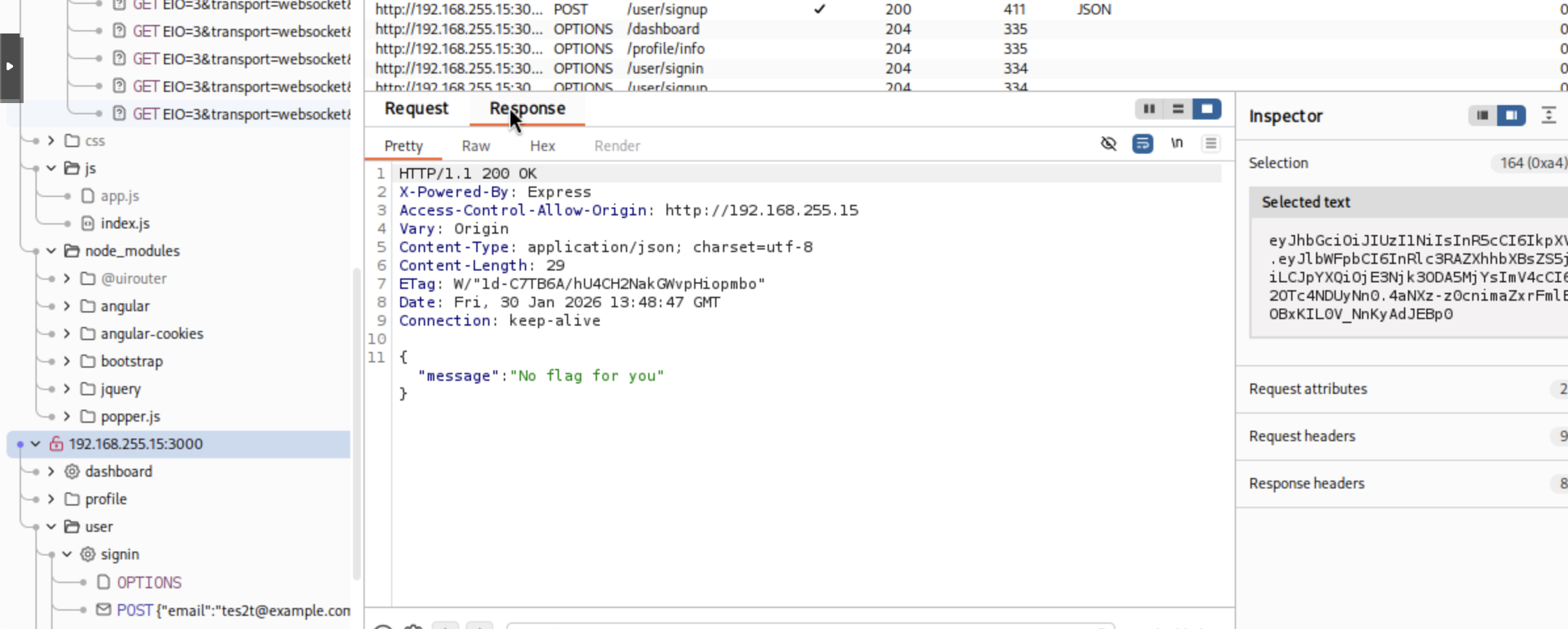
Task: Dock the Inspector panel to the right
Action: pyautogui.click(x=1511, y=116)
